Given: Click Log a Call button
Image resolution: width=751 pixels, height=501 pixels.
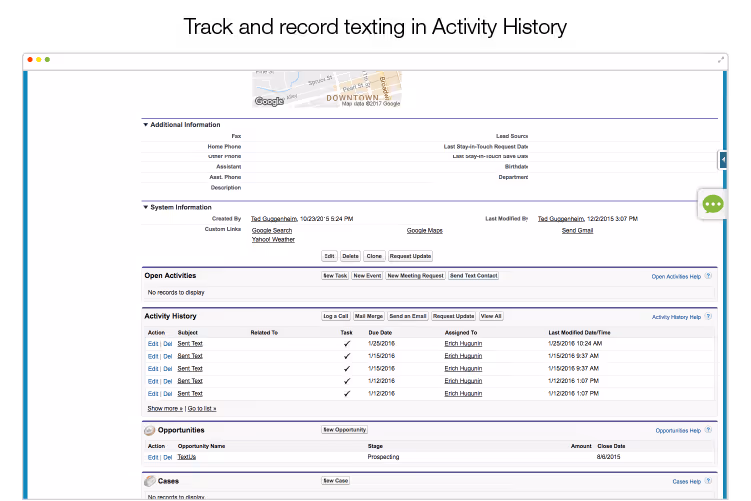Looking at the screenshot, I should pyautogui.click(x=335, y=316).
